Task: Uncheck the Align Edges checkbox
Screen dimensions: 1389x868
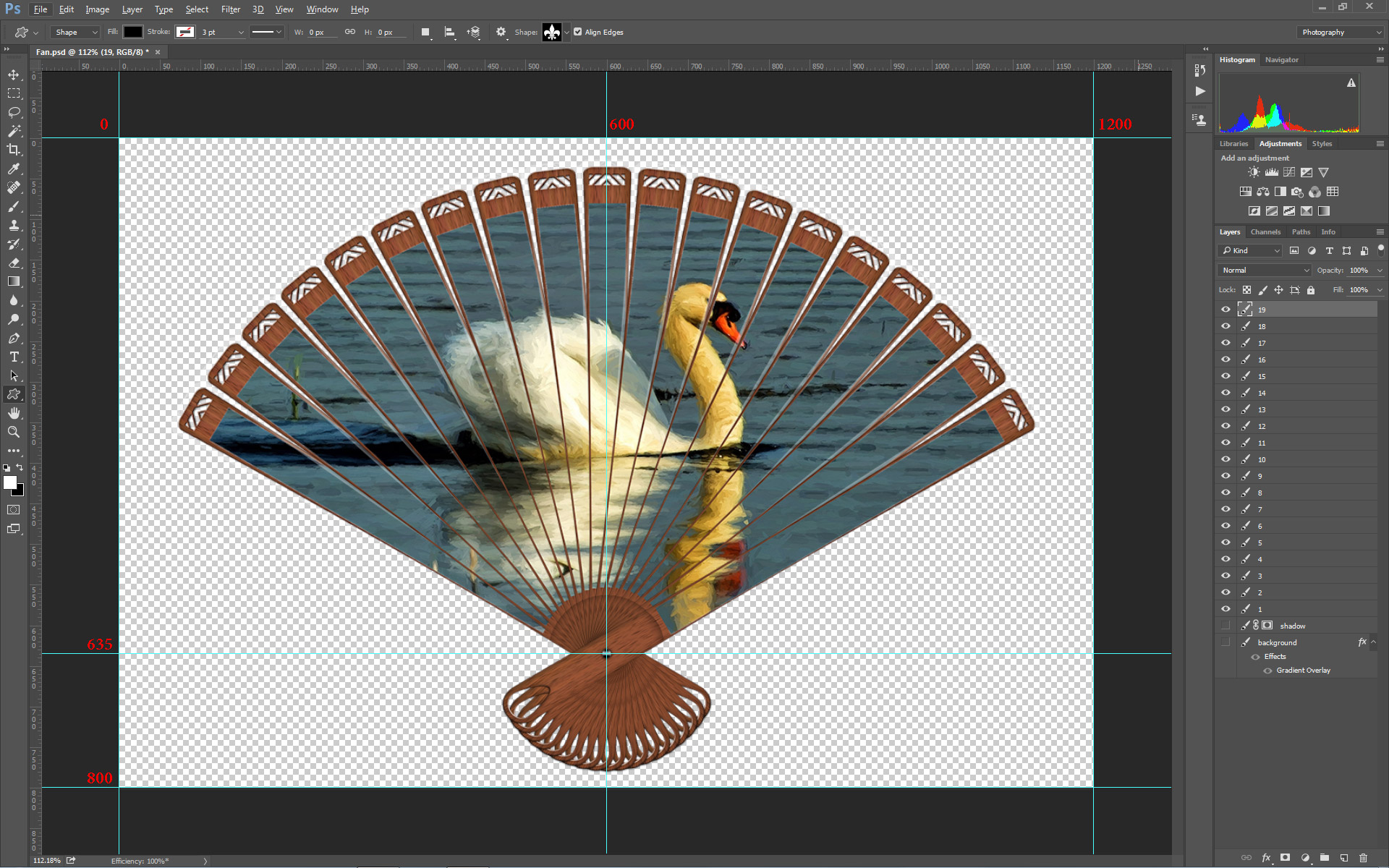Action: 578,32
